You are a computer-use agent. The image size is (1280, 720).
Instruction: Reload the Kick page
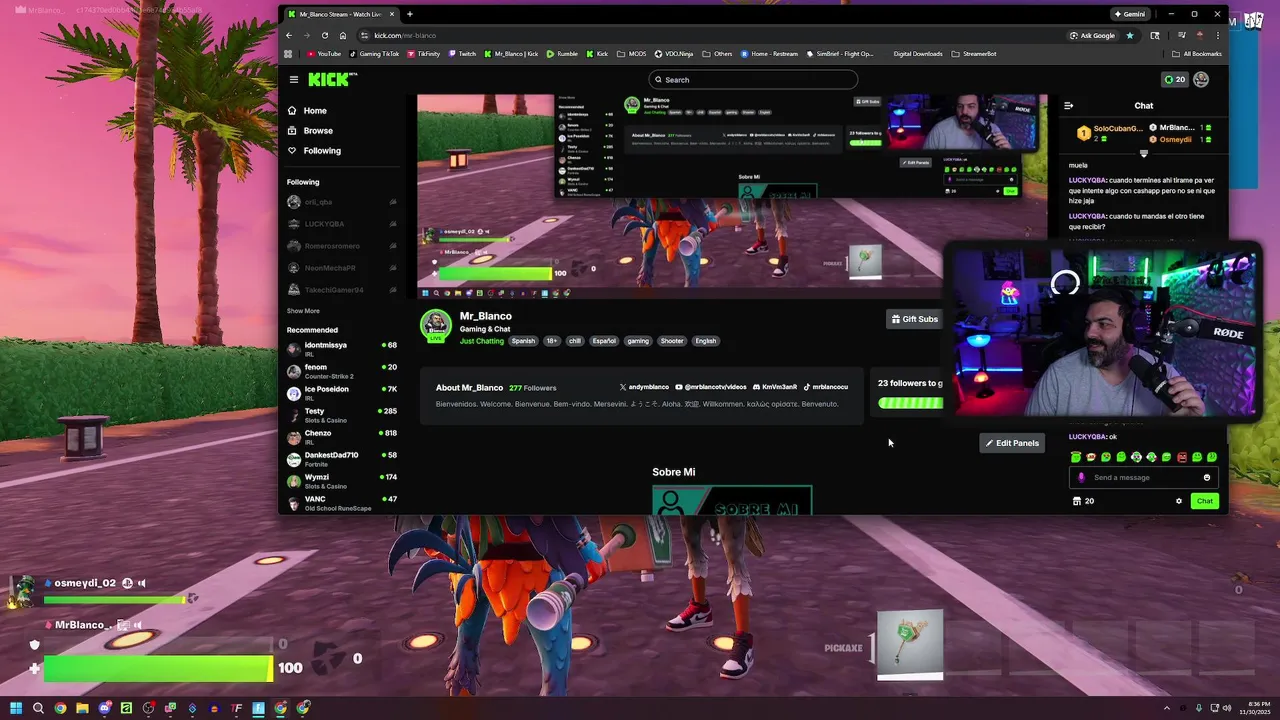324,35
